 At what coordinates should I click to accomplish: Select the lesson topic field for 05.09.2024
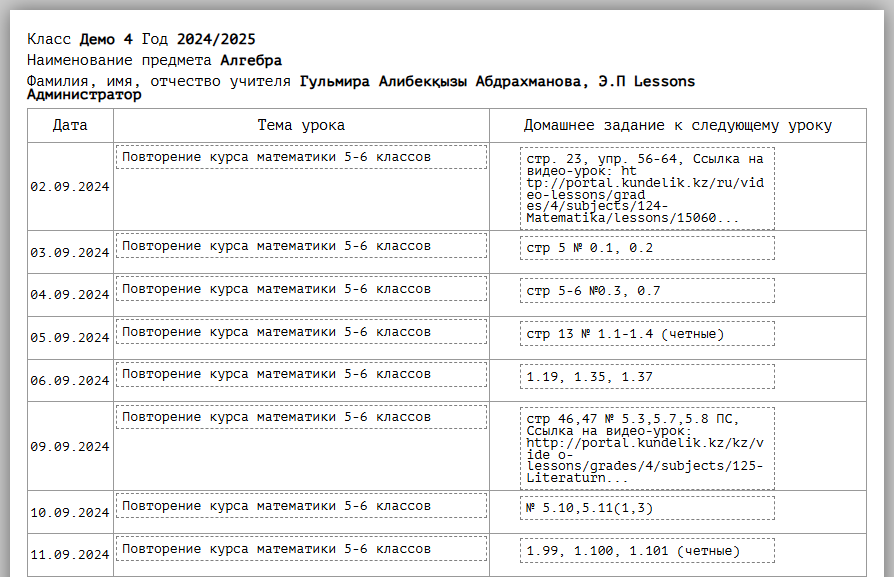[301, 332]
